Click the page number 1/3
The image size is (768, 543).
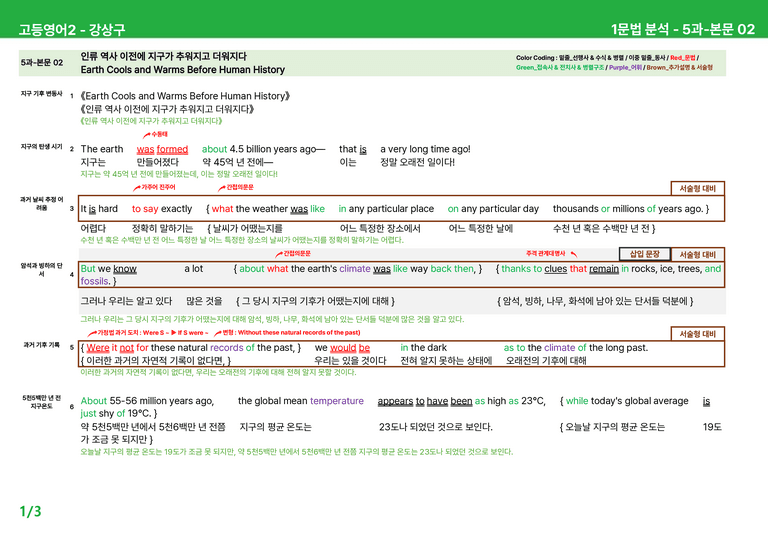[30, 512]
